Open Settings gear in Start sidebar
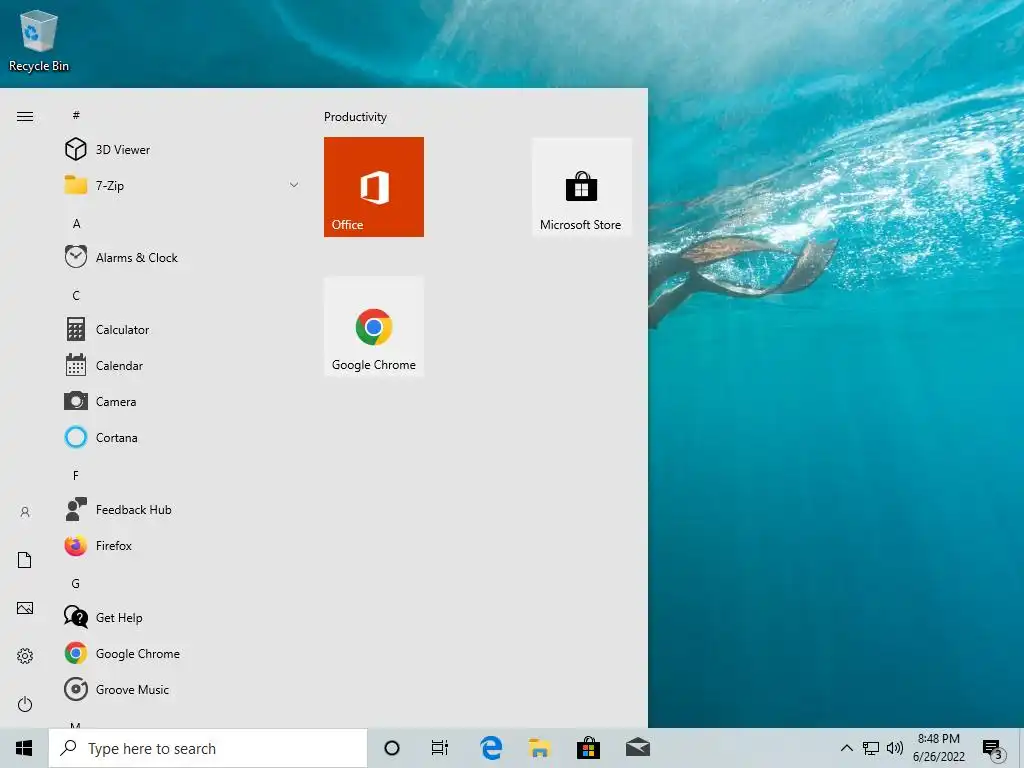The height and width of the screenshot is (768, 1024). click(25, 656)
